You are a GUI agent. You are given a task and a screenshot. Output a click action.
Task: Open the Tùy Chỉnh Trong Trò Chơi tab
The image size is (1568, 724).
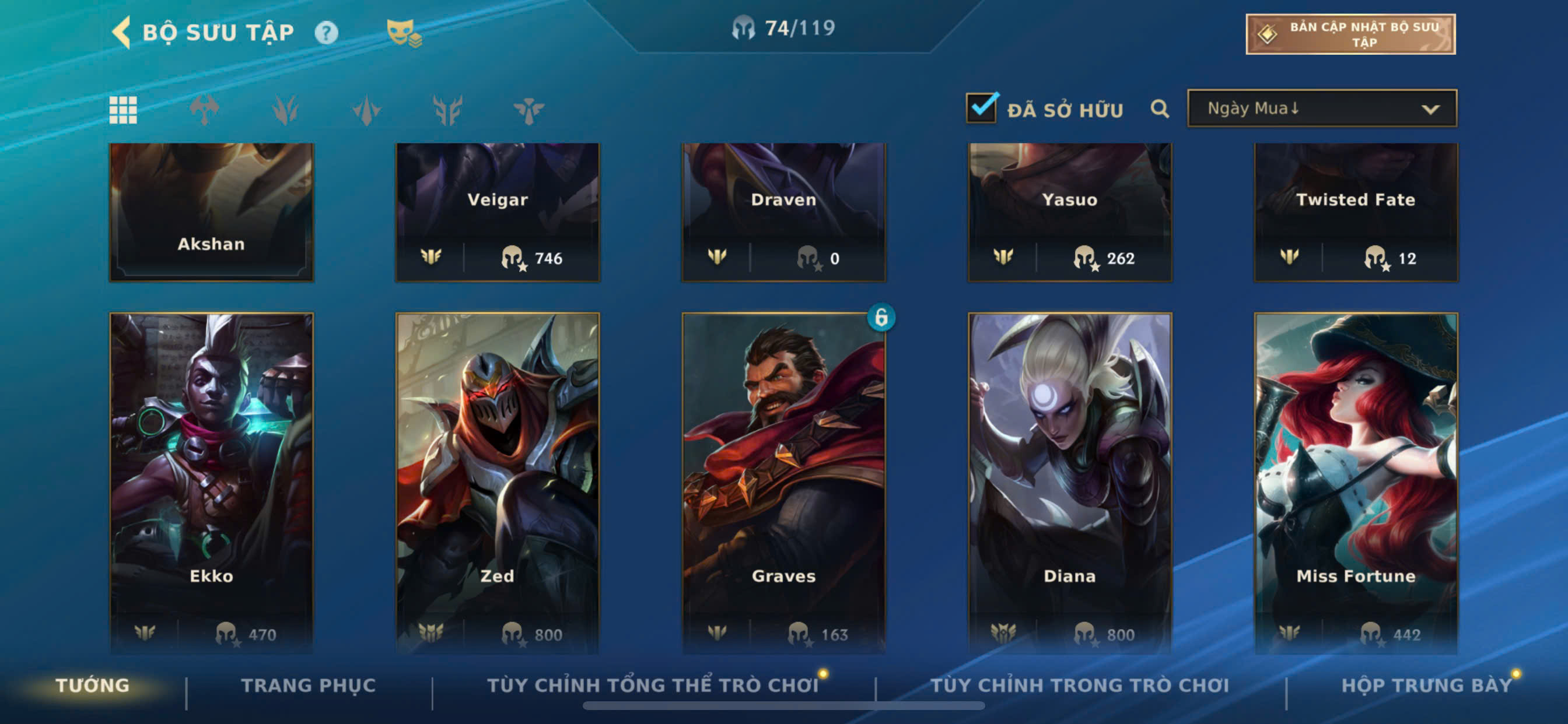pyautogui.click(x=1080, y=685)
